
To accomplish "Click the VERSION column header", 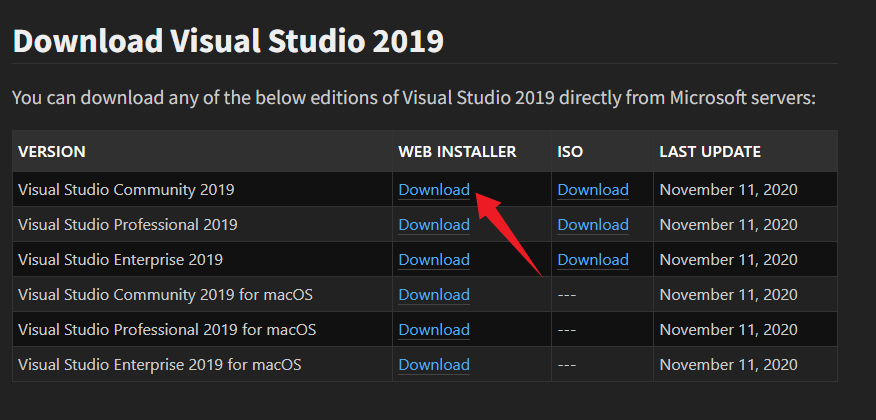I will [x=52, y=152].
